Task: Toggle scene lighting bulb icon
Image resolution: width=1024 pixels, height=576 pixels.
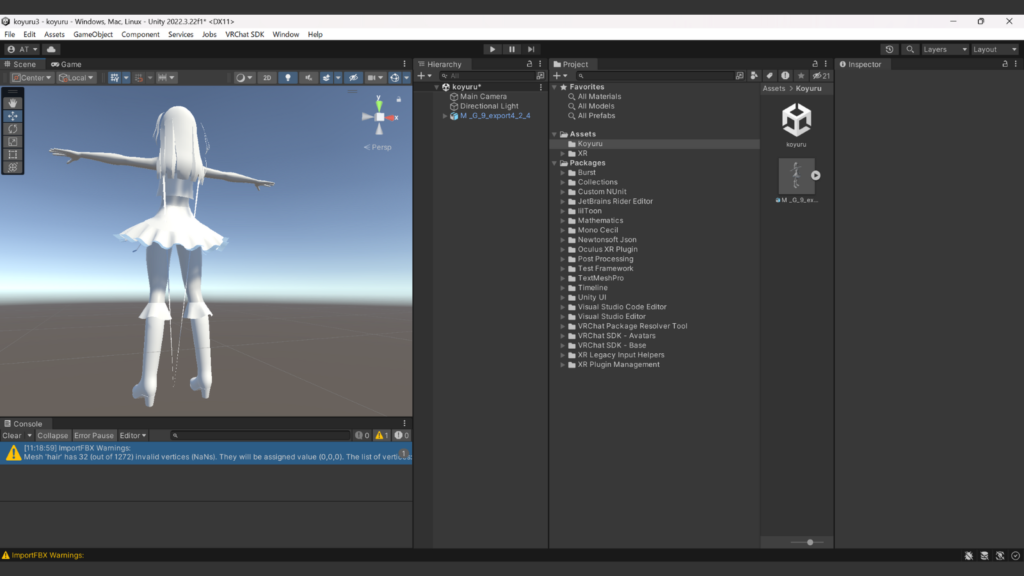Action: pyautogui.click(x=288, y=78)
